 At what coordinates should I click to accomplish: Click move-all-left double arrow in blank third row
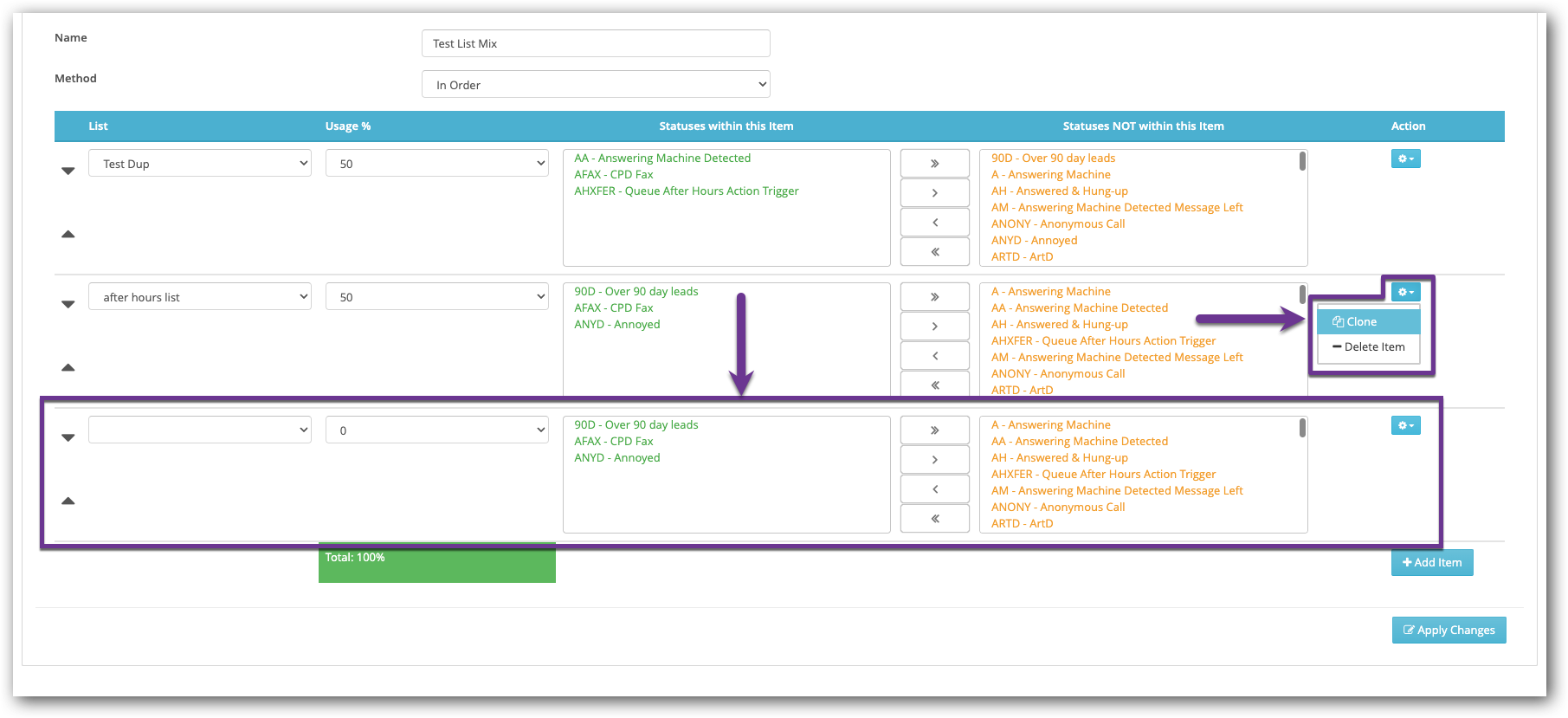934,519
